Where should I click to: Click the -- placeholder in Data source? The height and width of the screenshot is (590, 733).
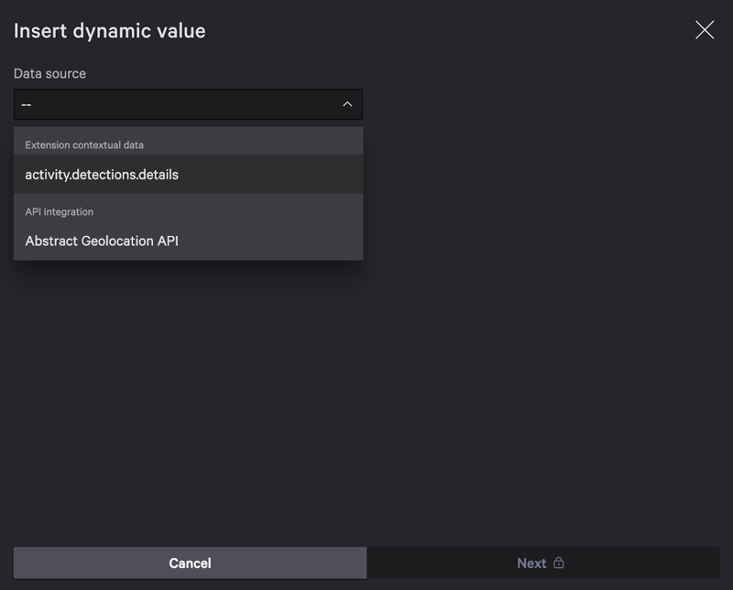27,105
